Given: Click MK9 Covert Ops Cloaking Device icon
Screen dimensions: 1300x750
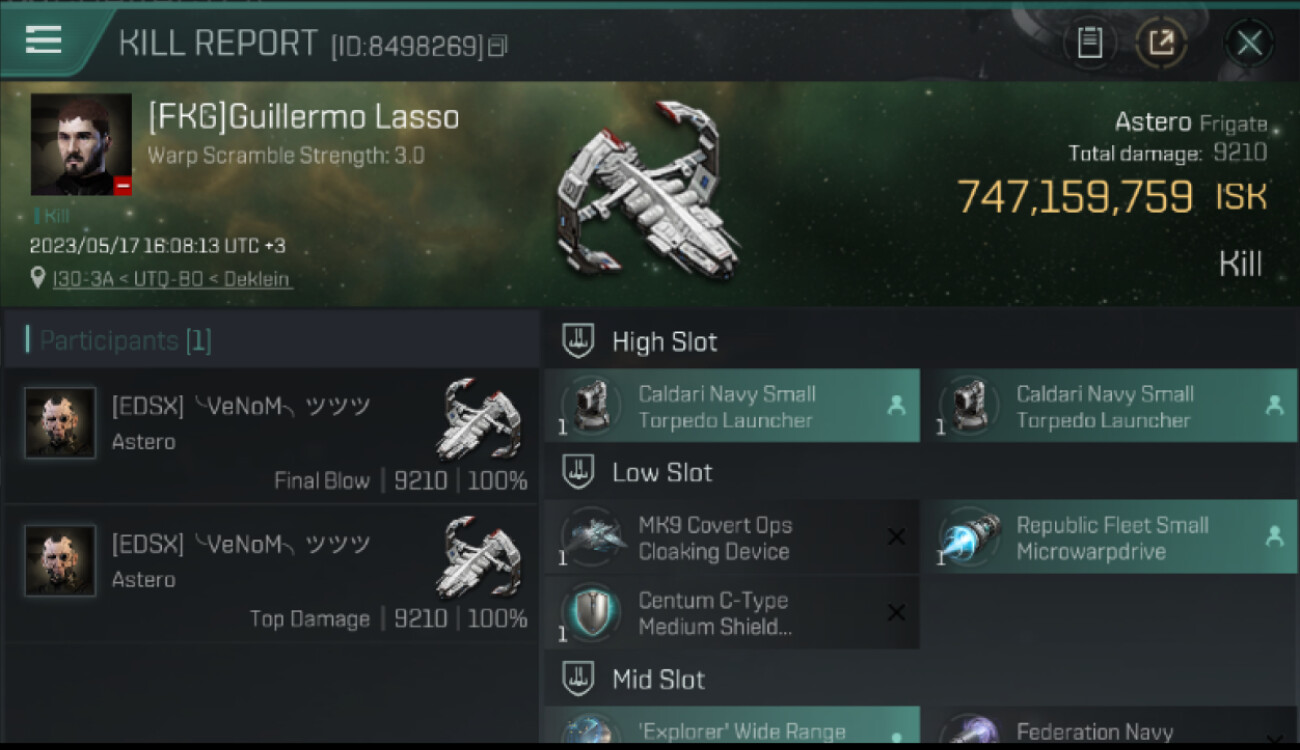Looking at the screenshot, I should pos(593,538).
